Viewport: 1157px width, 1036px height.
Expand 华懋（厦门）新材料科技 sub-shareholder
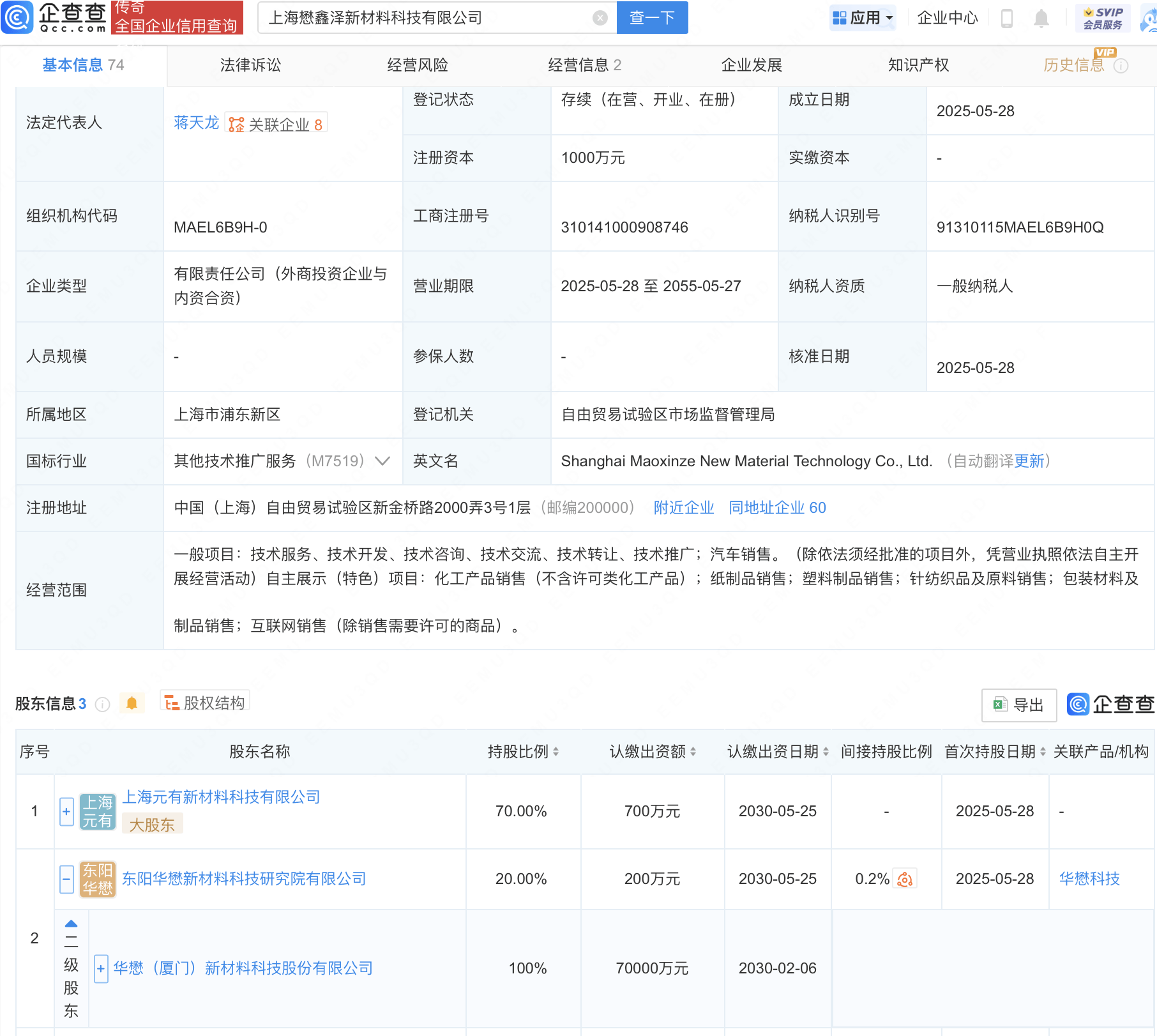click(x=100, y=969)
